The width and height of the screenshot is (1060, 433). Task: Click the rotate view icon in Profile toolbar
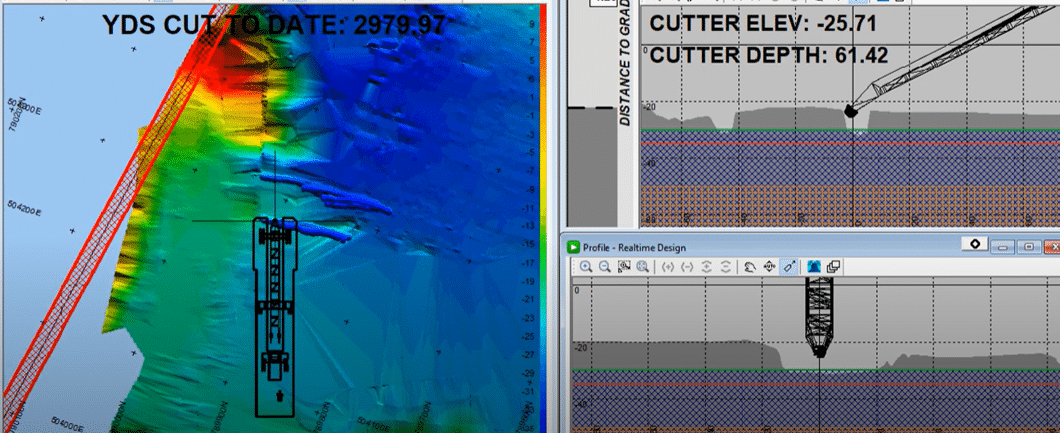(x=750, y=267)
